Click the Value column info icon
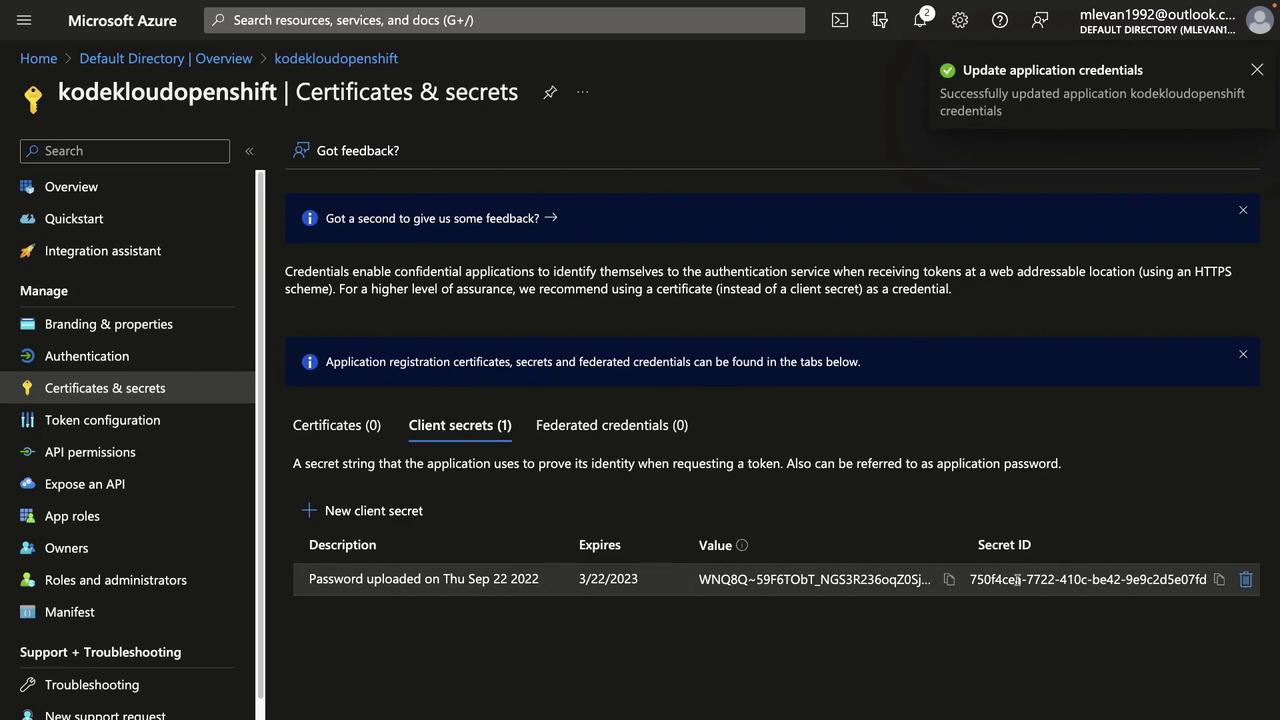Image resolution: width=1280 pixels, height=720 pixels. point(742,545)
